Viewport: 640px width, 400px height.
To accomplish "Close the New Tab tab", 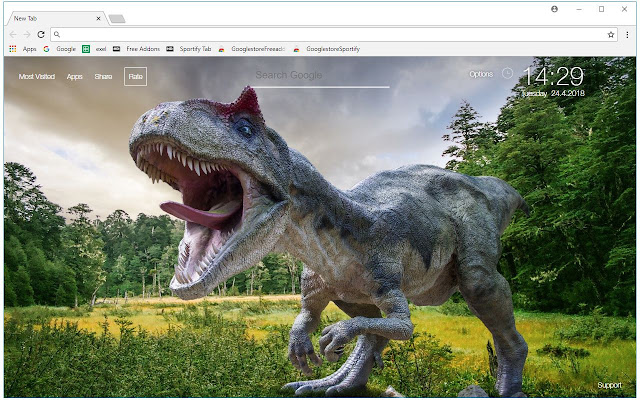I will (x=98, y=18).
